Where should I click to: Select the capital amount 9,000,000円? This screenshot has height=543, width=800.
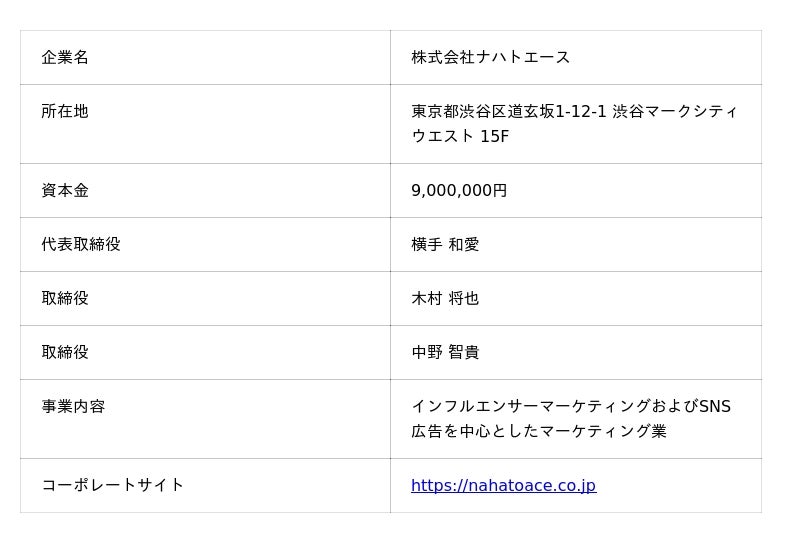point(459,191)
